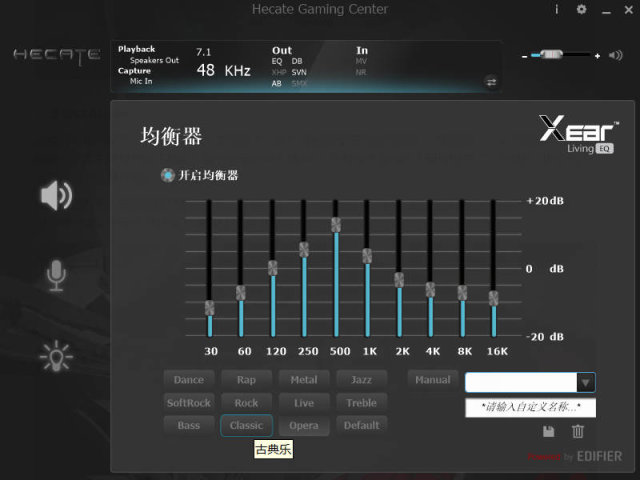Click the 4K band slider handle
Viewport: 640px width, 480px height.
pyautogui.click(x=430, y=289)
